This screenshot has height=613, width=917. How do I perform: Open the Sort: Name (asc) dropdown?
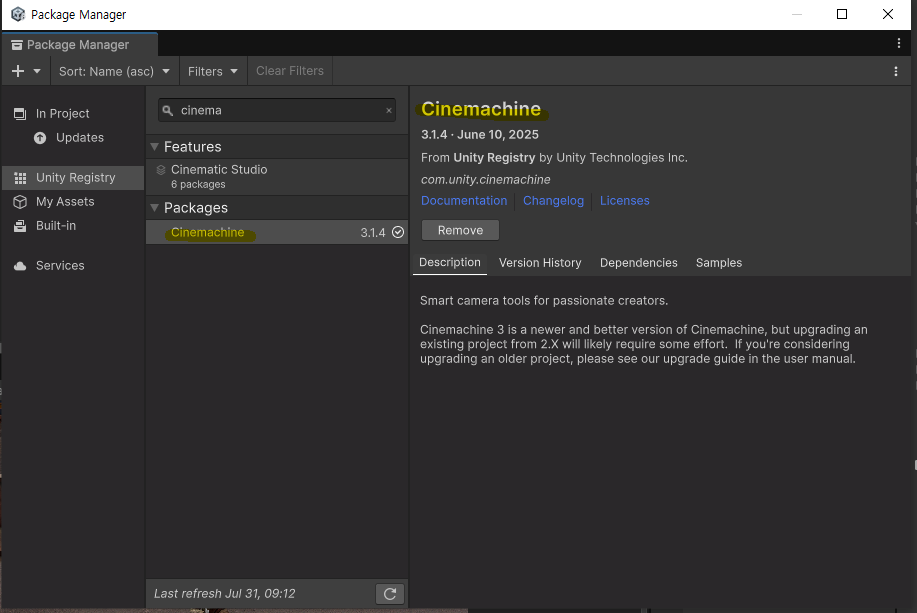[x=114, y=71]
